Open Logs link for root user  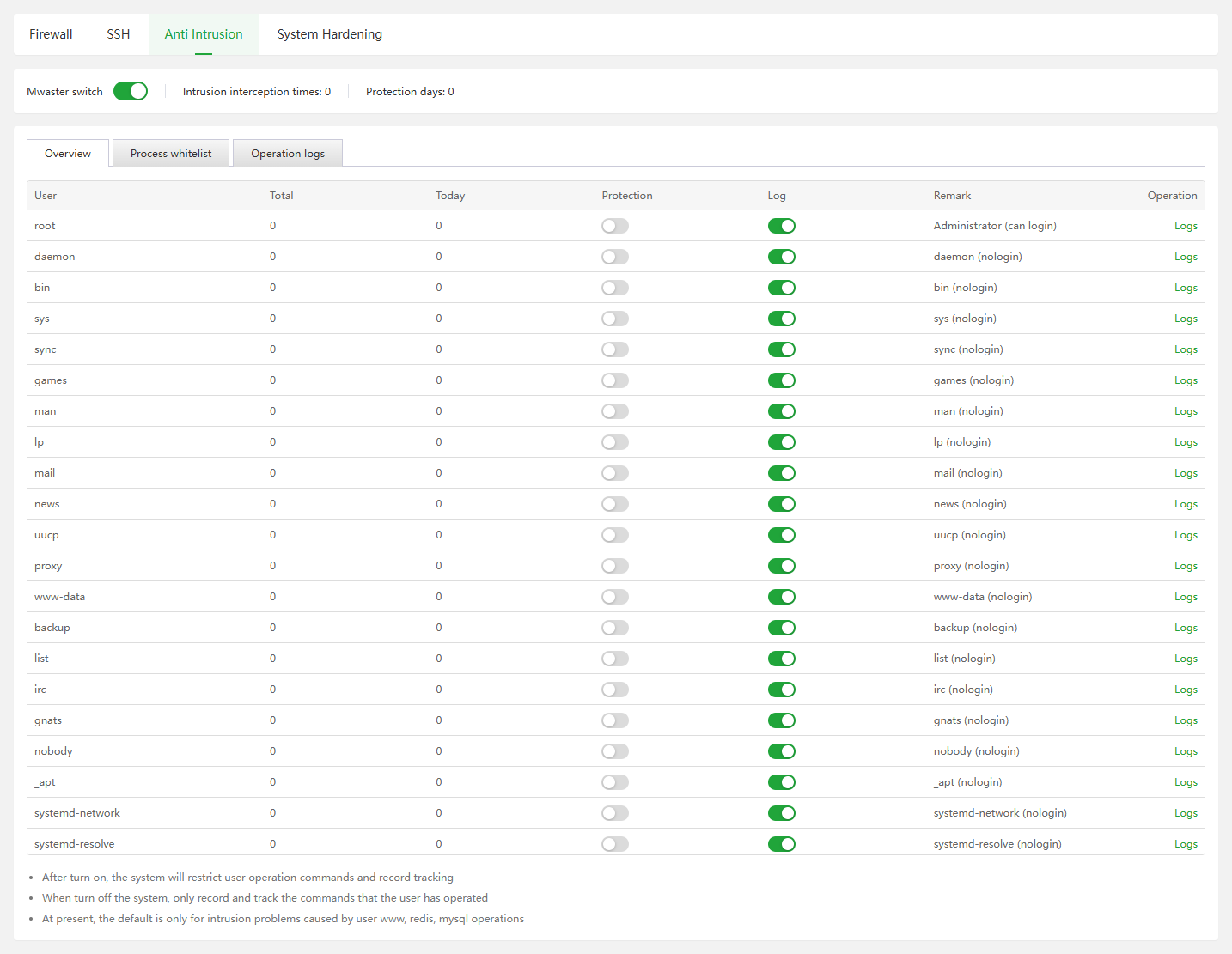pyautogui.click(x=1186, y=226)
